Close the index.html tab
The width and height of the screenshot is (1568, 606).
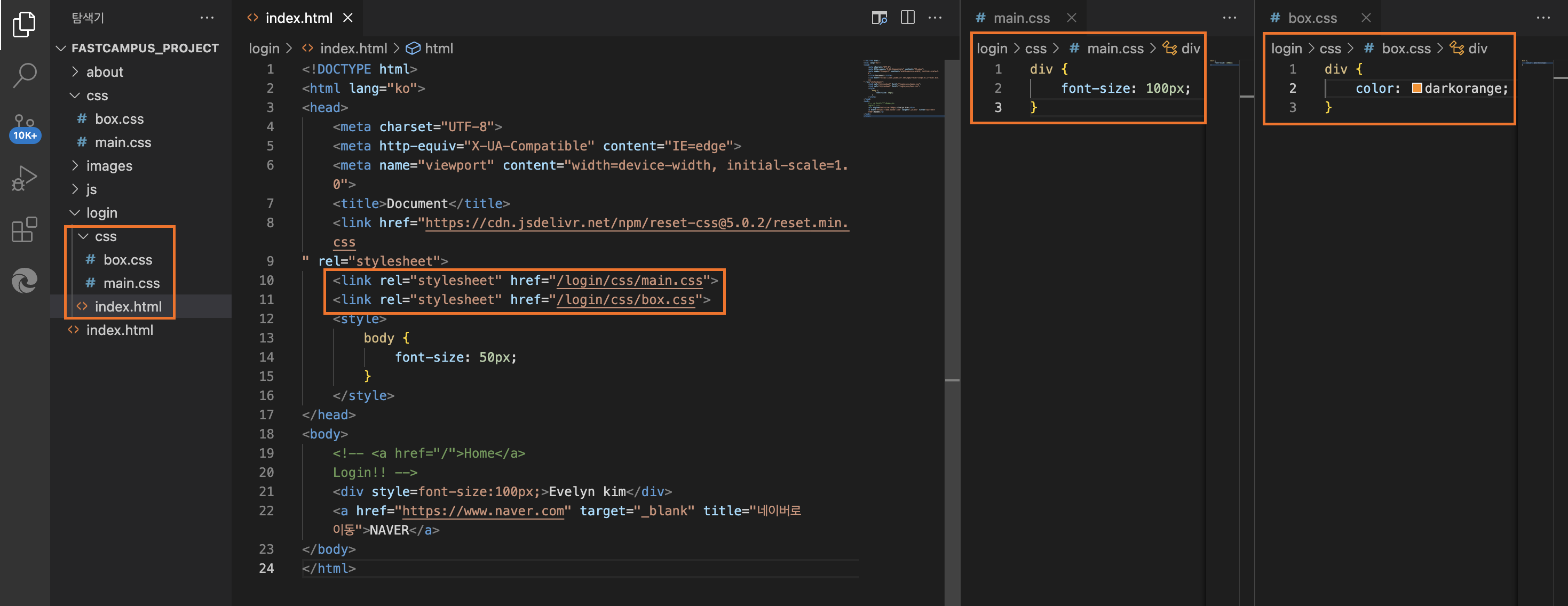(347, 18)
